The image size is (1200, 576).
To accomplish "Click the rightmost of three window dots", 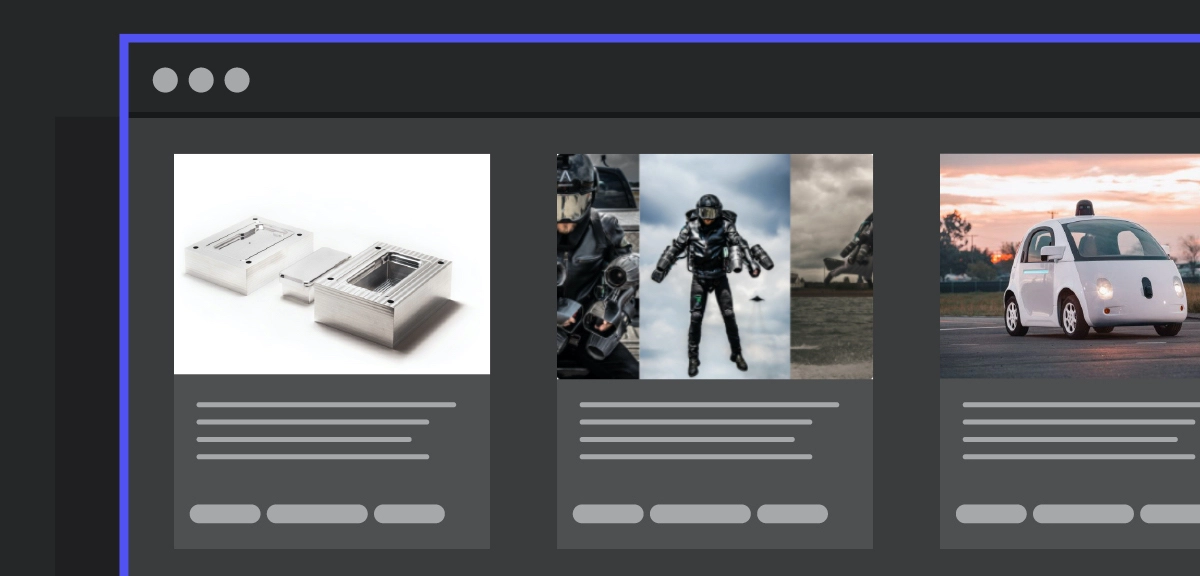I will tap(237, 80).
